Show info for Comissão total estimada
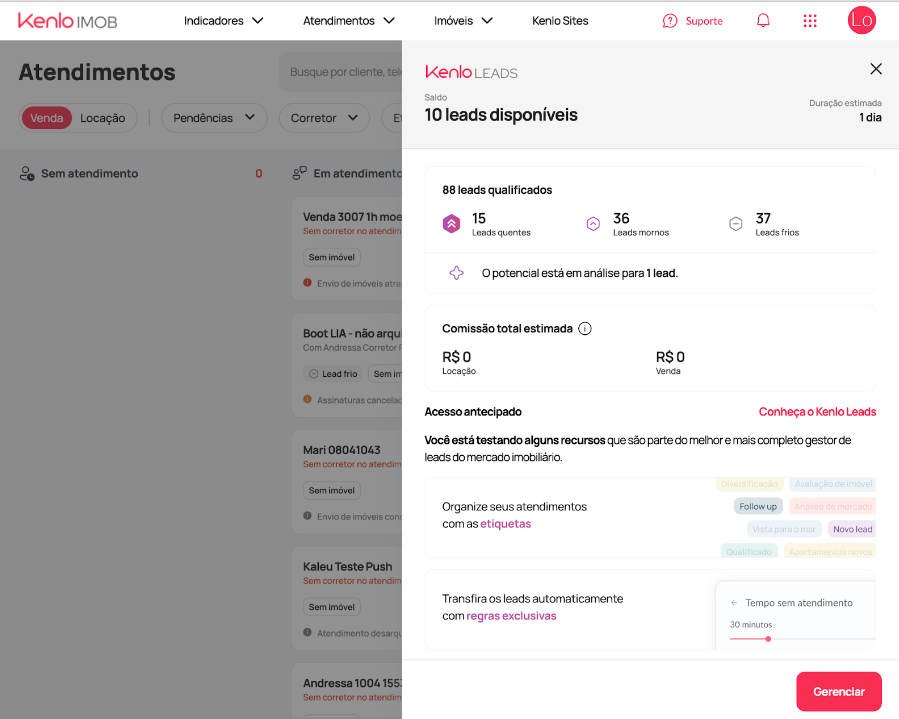The height and width of the screenshot is (719, 899). click(x=585, y=329)
